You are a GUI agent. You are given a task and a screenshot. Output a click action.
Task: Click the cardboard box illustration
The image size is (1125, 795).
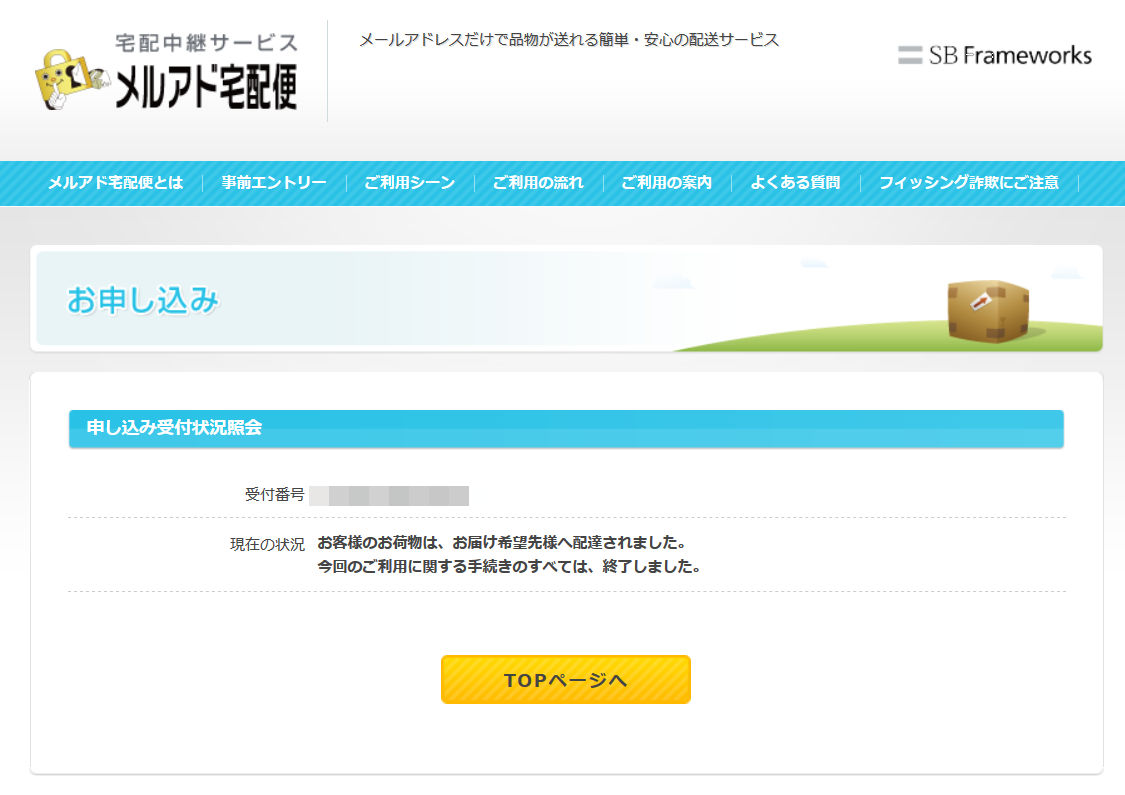[987, 310]
